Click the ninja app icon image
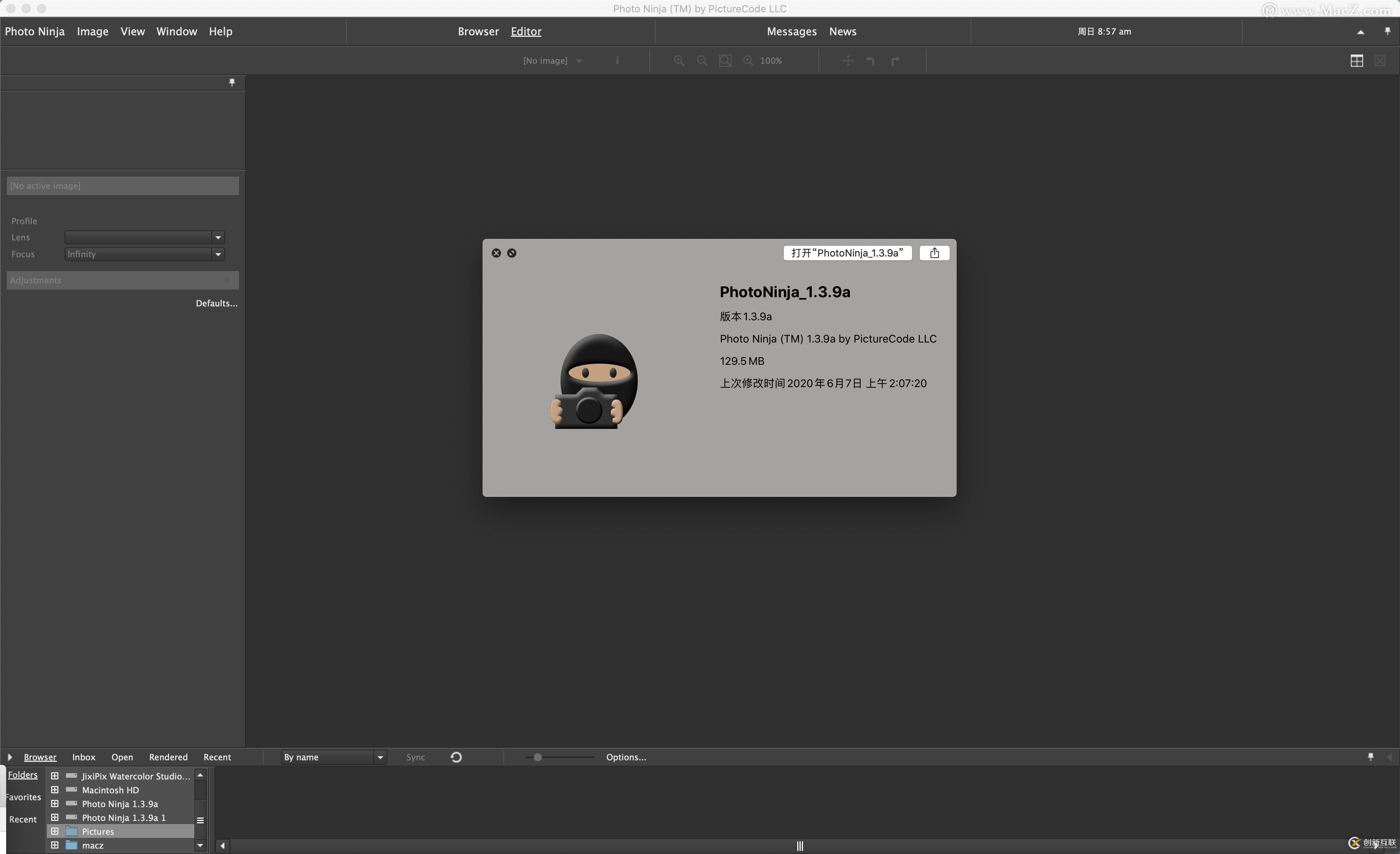The width and height of the screenshot is (1400, 854). [594, 382]
